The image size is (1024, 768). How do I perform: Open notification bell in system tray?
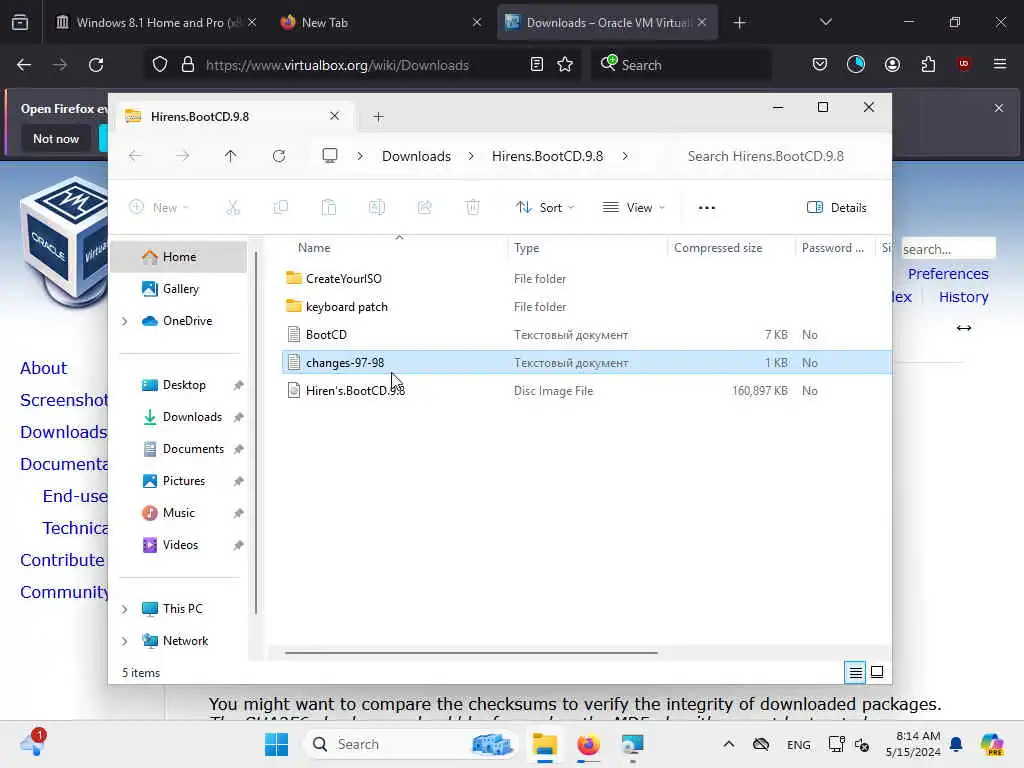tap(956, 744)
